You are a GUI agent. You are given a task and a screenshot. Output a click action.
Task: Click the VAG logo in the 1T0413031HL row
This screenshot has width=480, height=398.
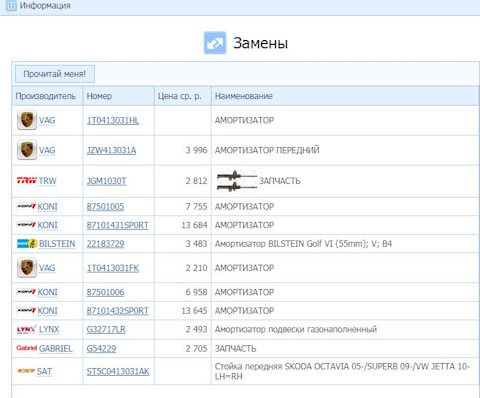(x=27, y=120)
